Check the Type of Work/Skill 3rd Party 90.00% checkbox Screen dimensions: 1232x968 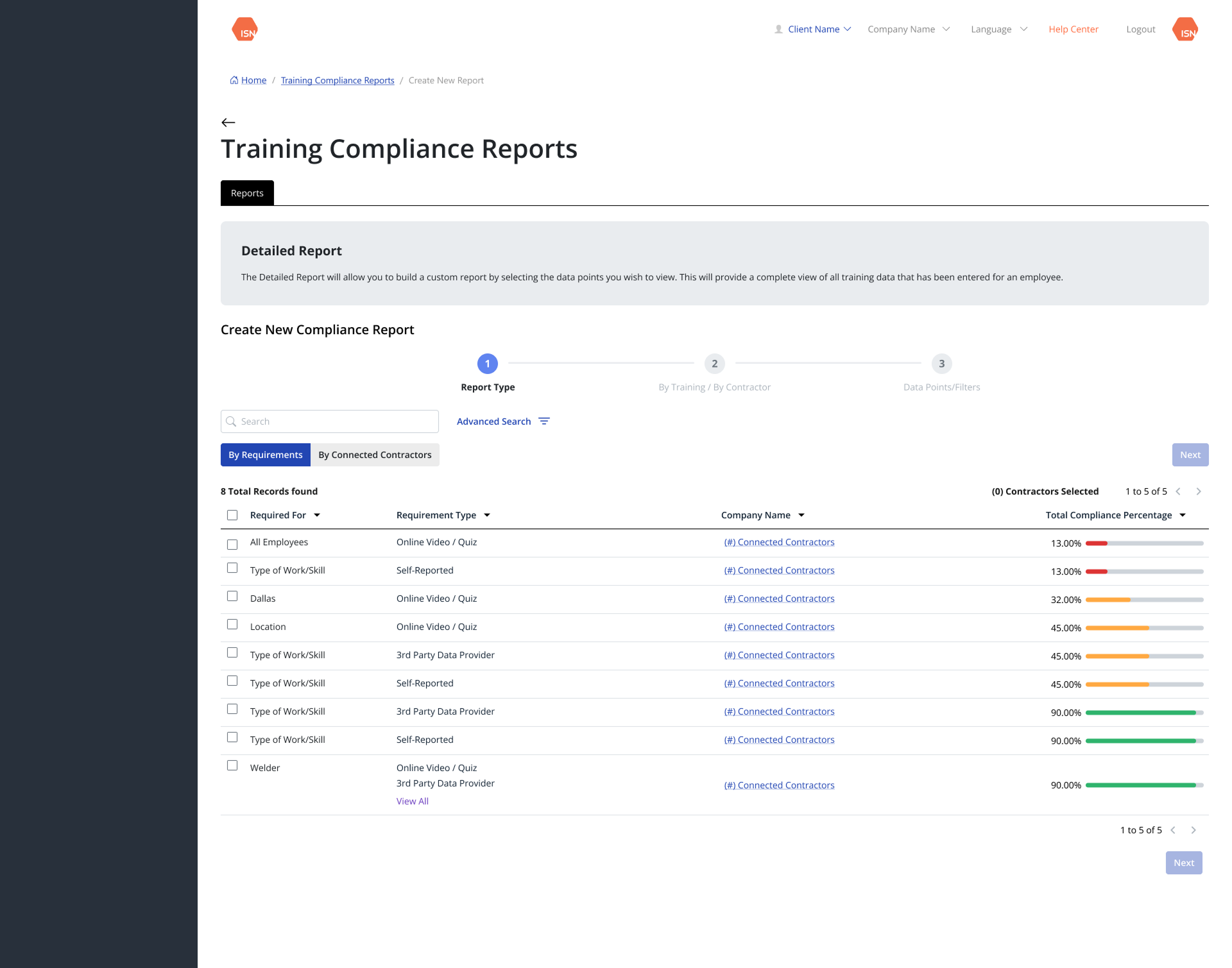pos(232,709)
